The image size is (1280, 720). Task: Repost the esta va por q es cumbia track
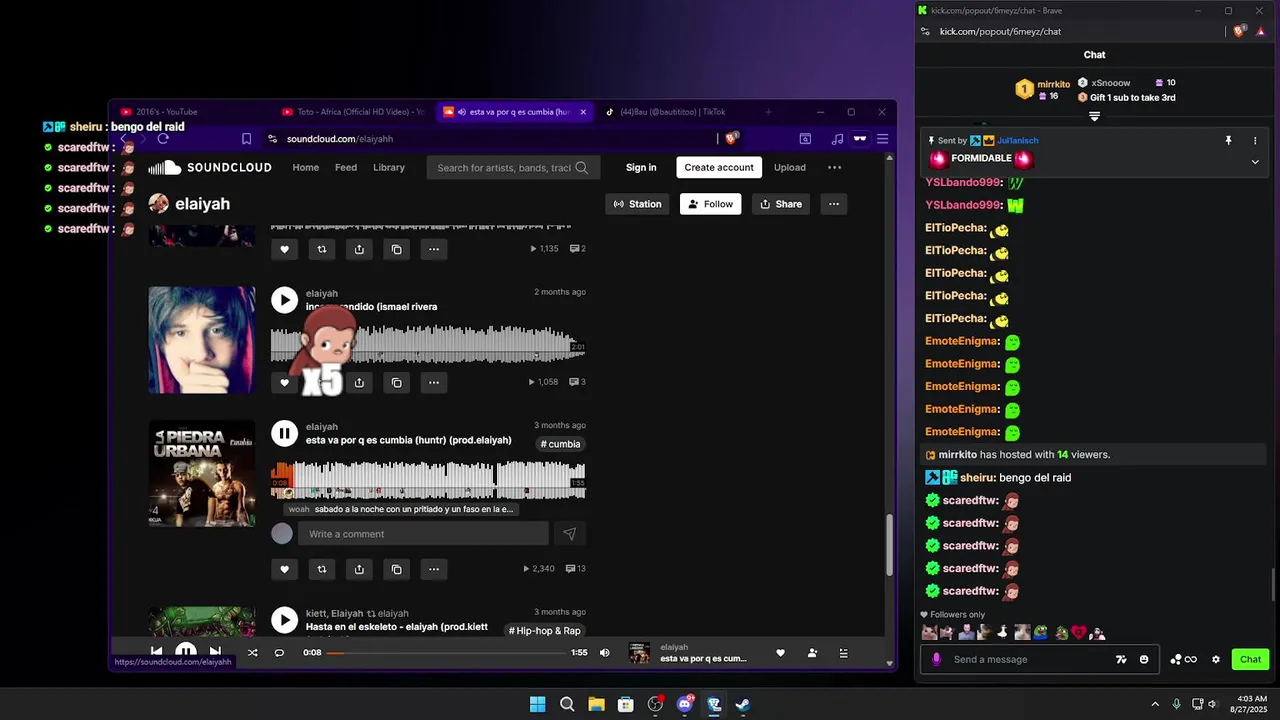(321, 569)
